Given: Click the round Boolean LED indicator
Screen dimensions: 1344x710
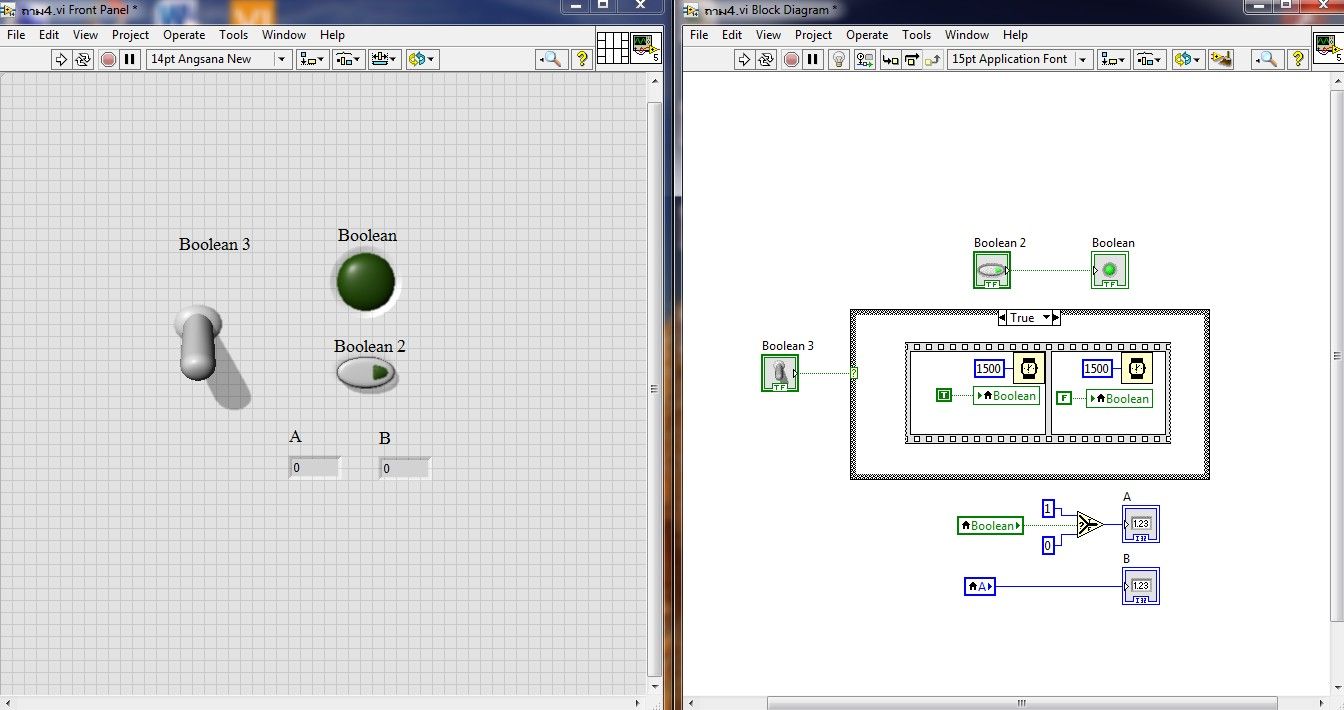Looking at the screenshot, I should (365, 281).
